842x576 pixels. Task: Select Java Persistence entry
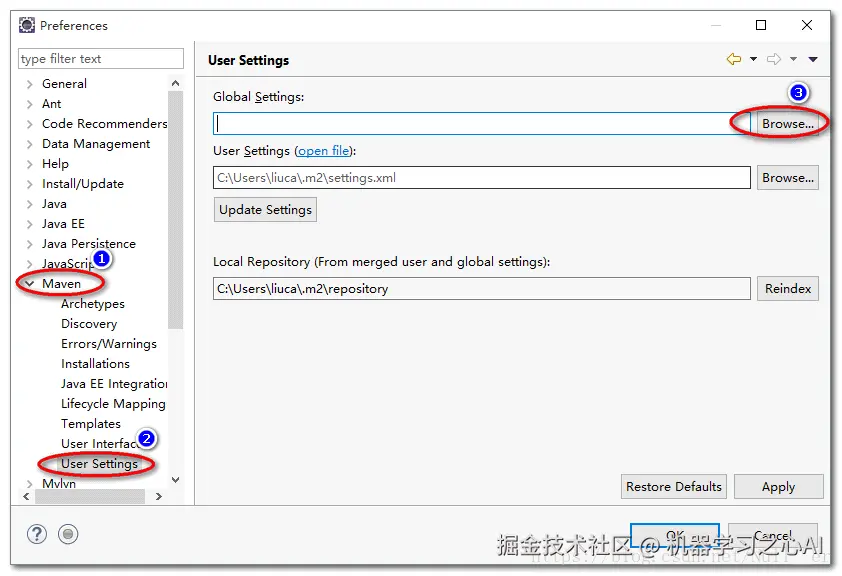89,244
